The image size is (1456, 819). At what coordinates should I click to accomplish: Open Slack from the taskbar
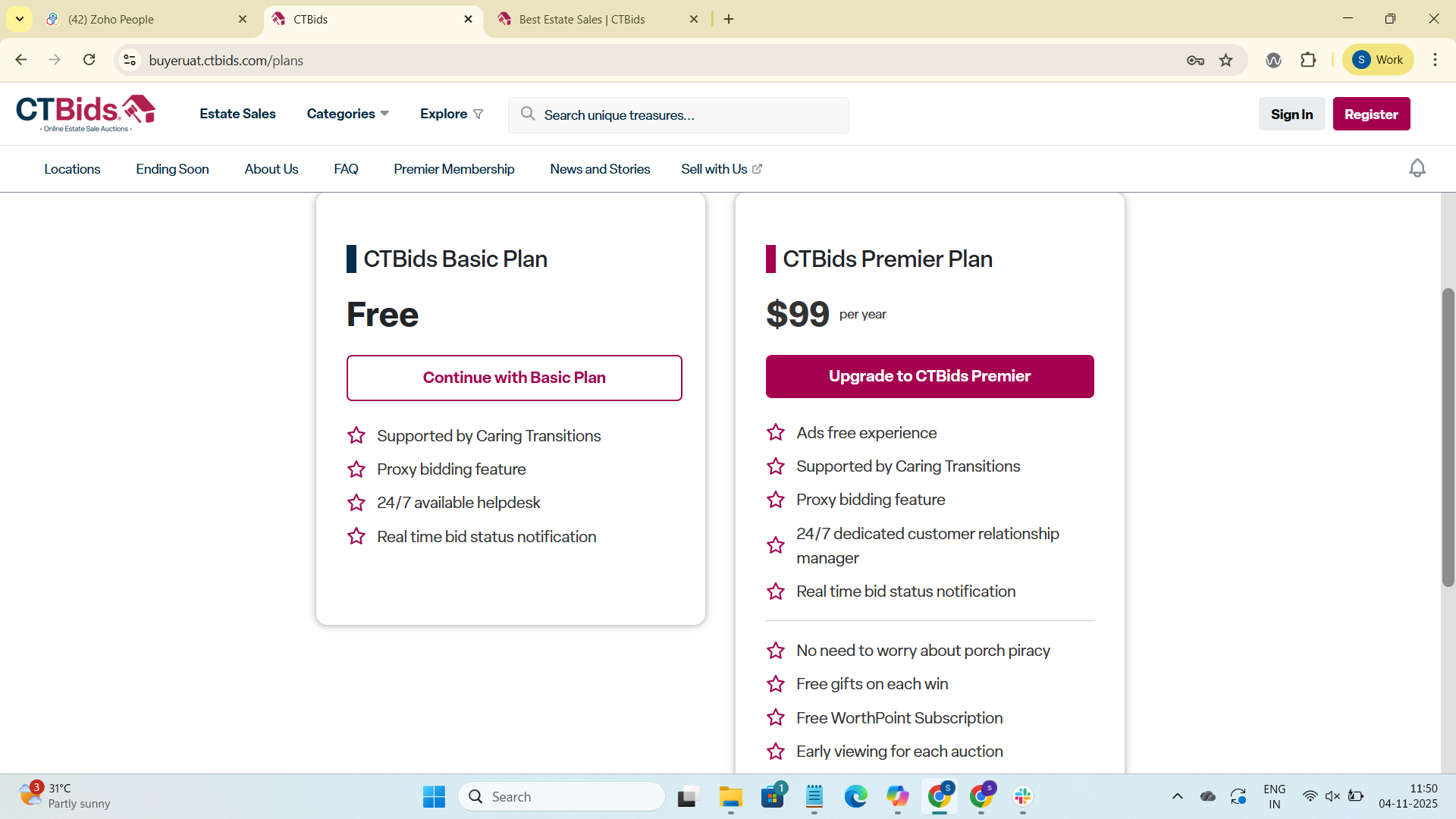coord(1022,796)
